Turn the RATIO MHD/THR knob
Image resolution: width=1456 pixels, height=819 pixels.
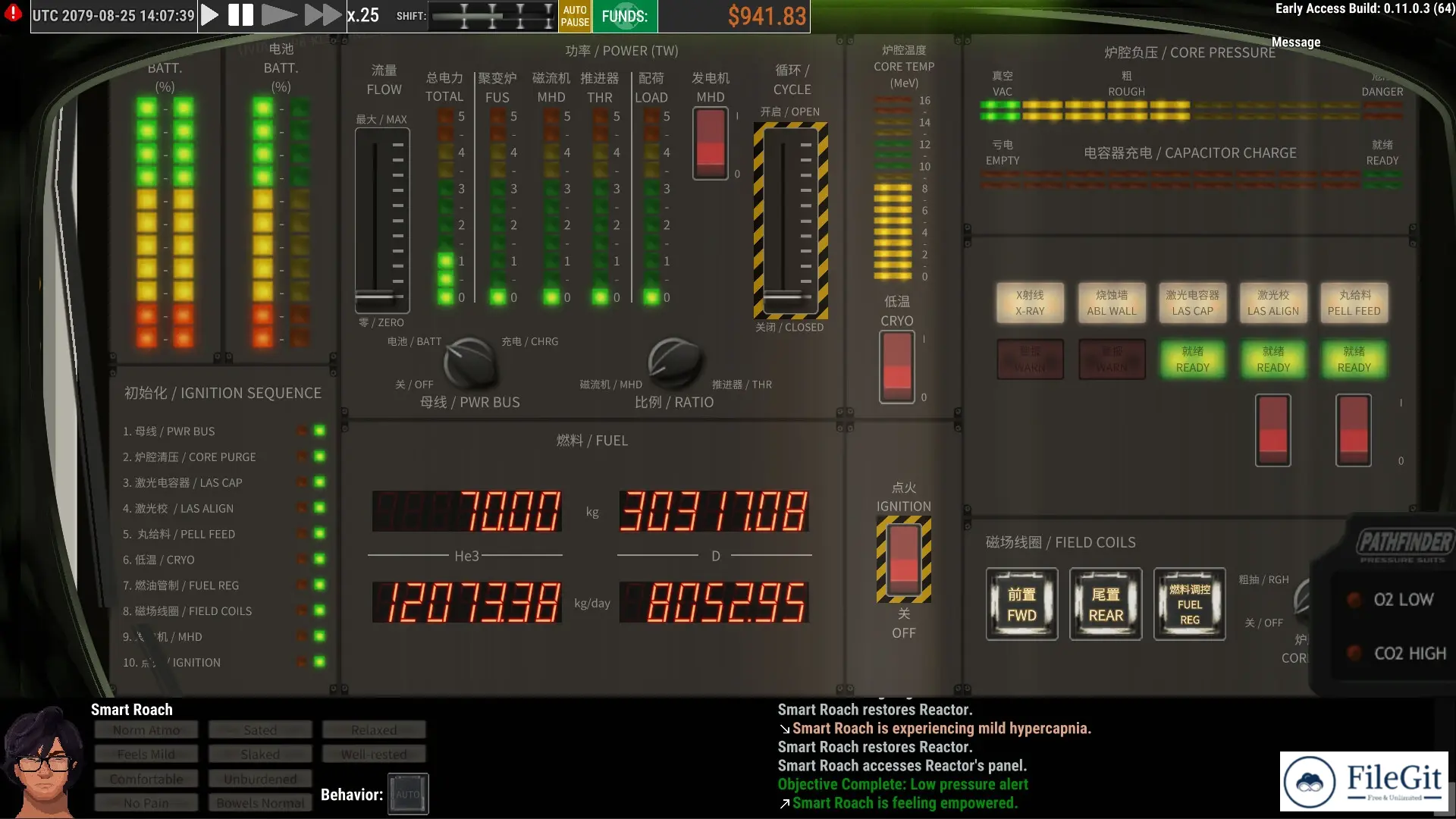pyautogui.click(x=674, y=362)
